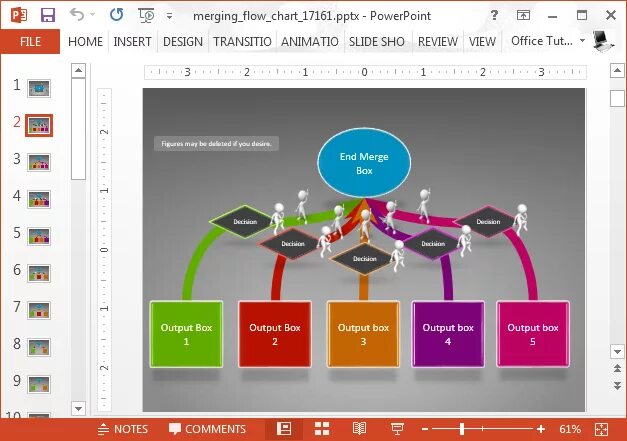This screenshot has height=441, width=627.
Task: Select slide 6 thumbnail
Action: point(39,273)
